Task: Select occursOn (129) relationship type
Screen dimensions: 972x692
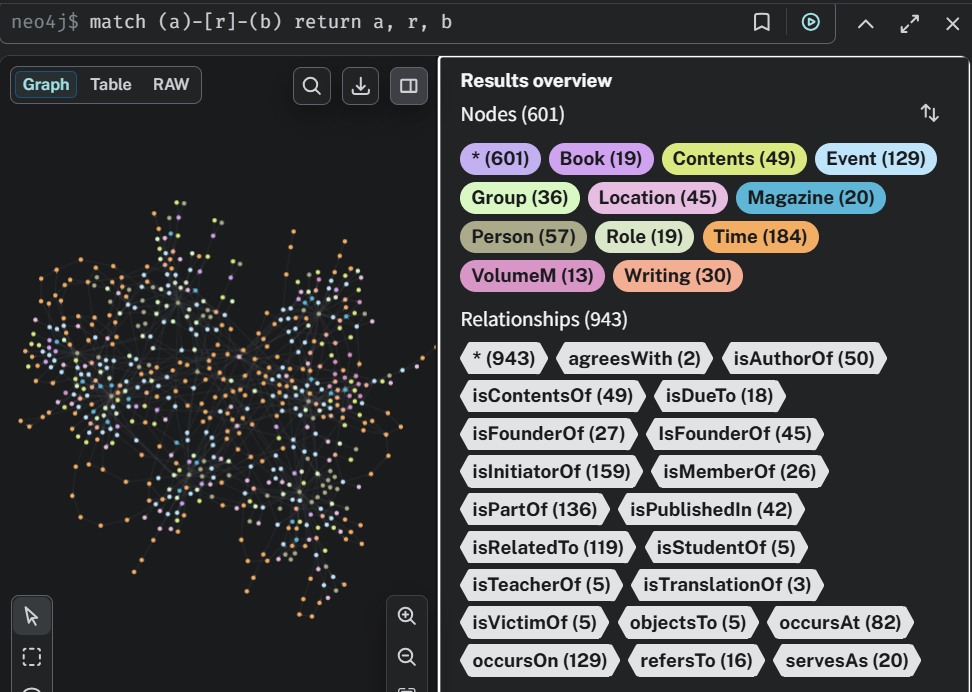Action: click(540, 661)
